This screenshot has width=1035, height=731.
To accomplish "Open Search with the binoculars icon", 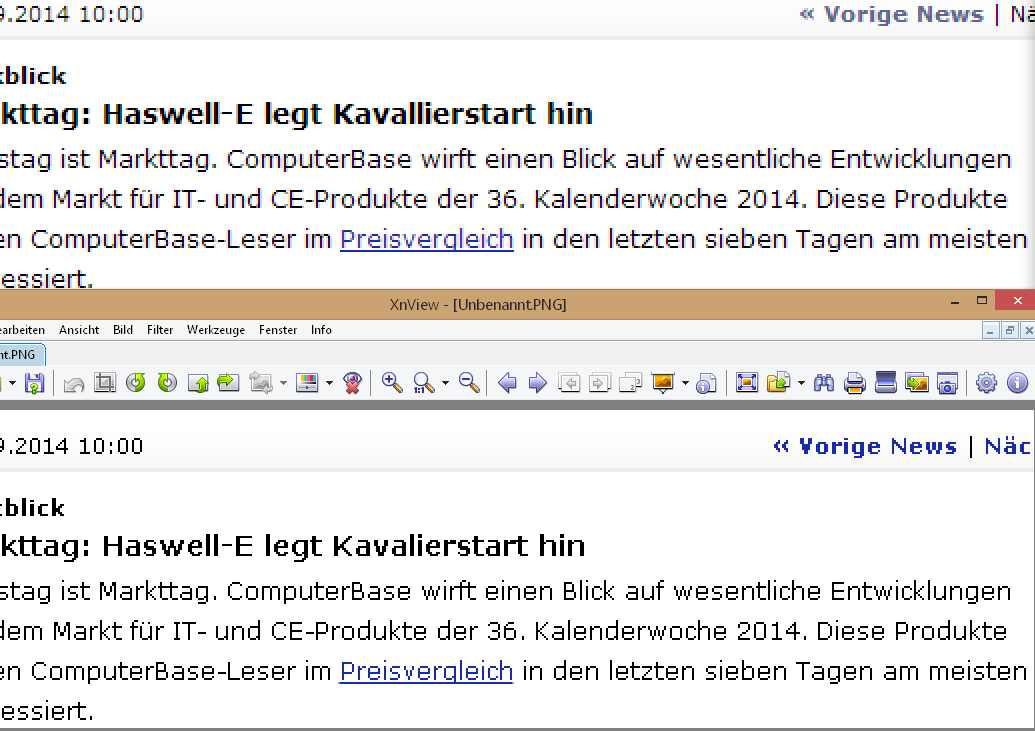I will 824,383.
